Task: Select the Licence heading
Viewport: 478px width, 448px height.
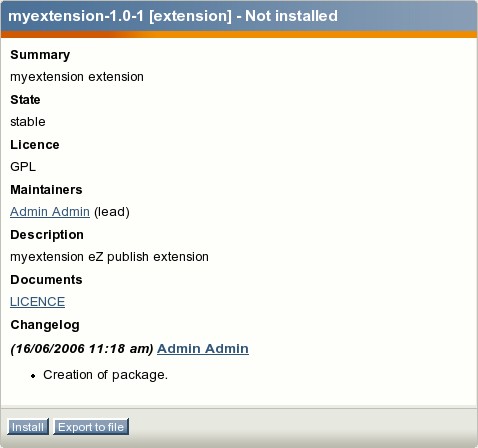Action: pyautogui.click(x=35, y=145)
